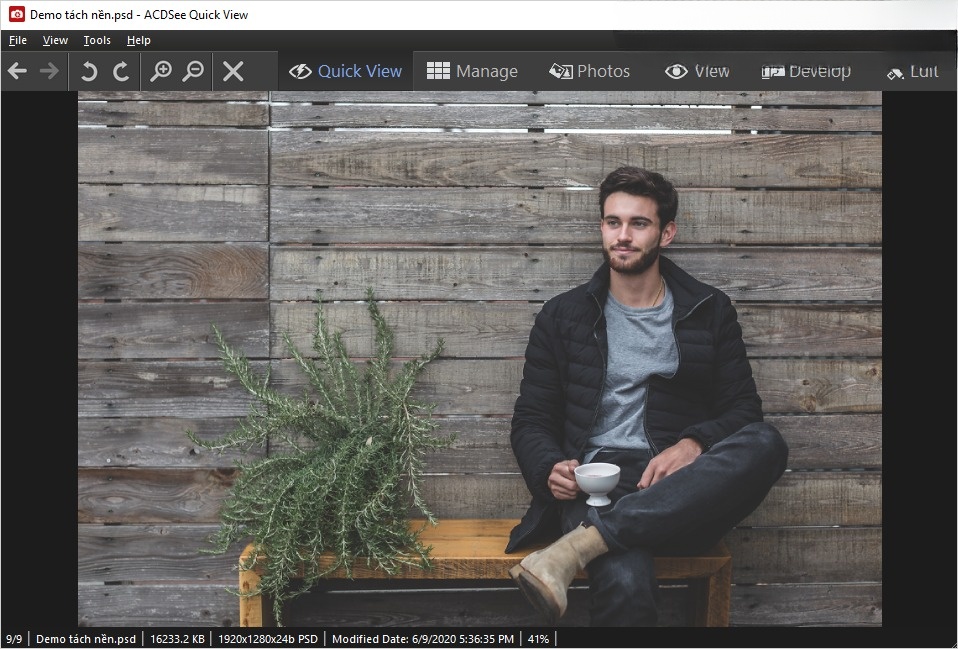Open the File menu
This screenshot has height=649, width=958.
pos(18,40)
